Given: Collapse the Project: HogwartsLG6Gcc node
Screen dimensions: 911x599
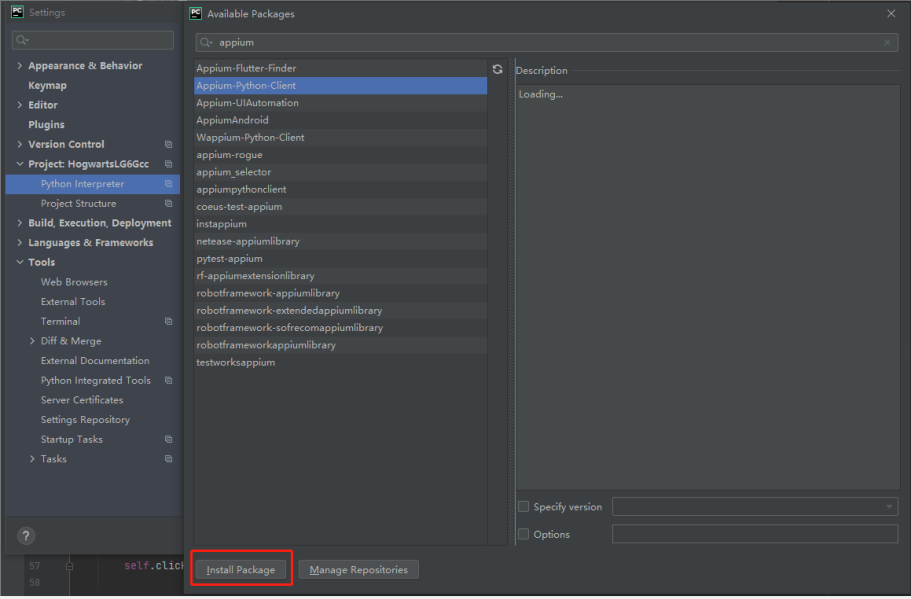Looking at the screenshot, I should point(20,164).
